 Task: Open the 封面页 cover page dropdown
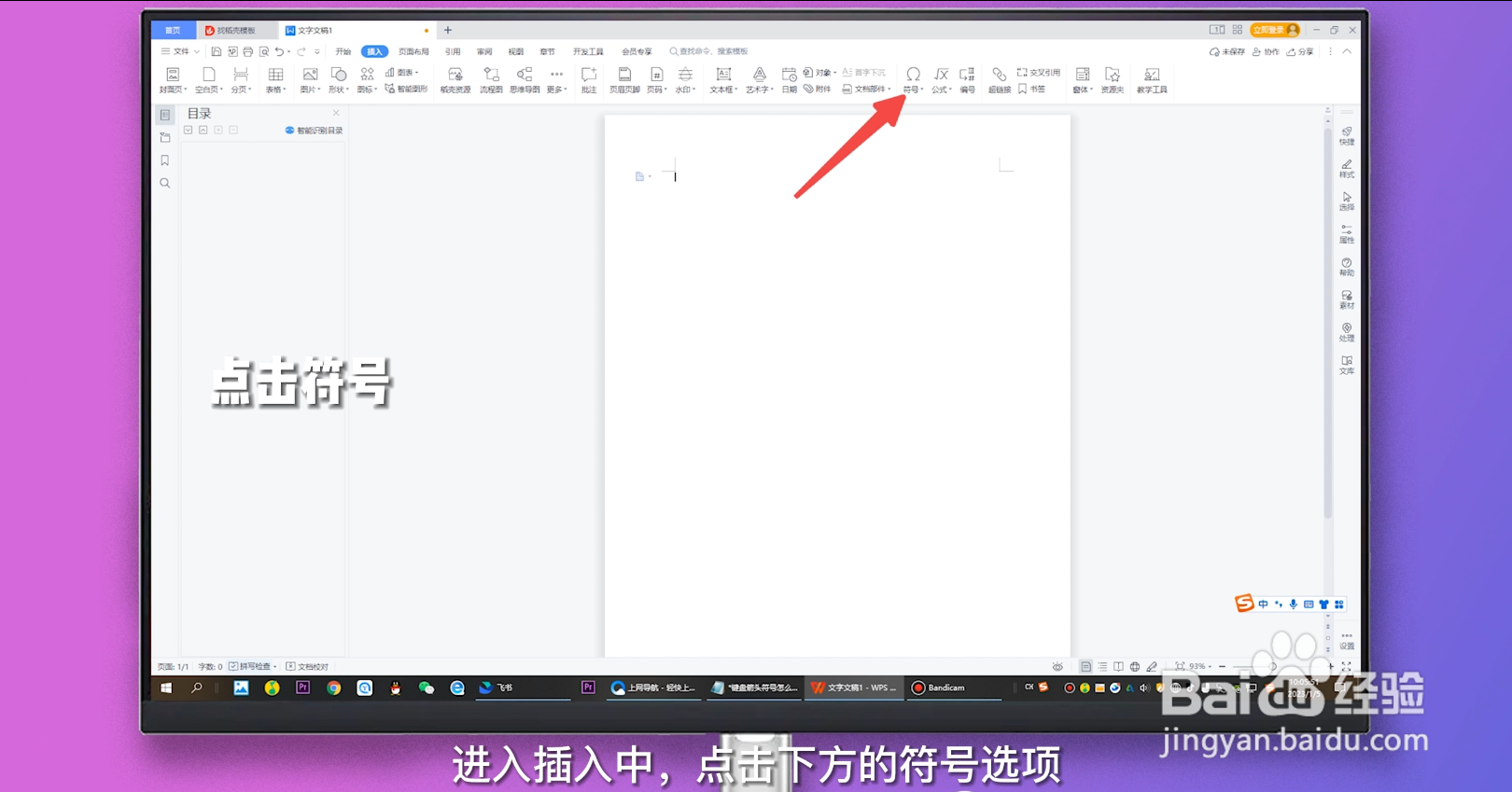pos(173,79)
